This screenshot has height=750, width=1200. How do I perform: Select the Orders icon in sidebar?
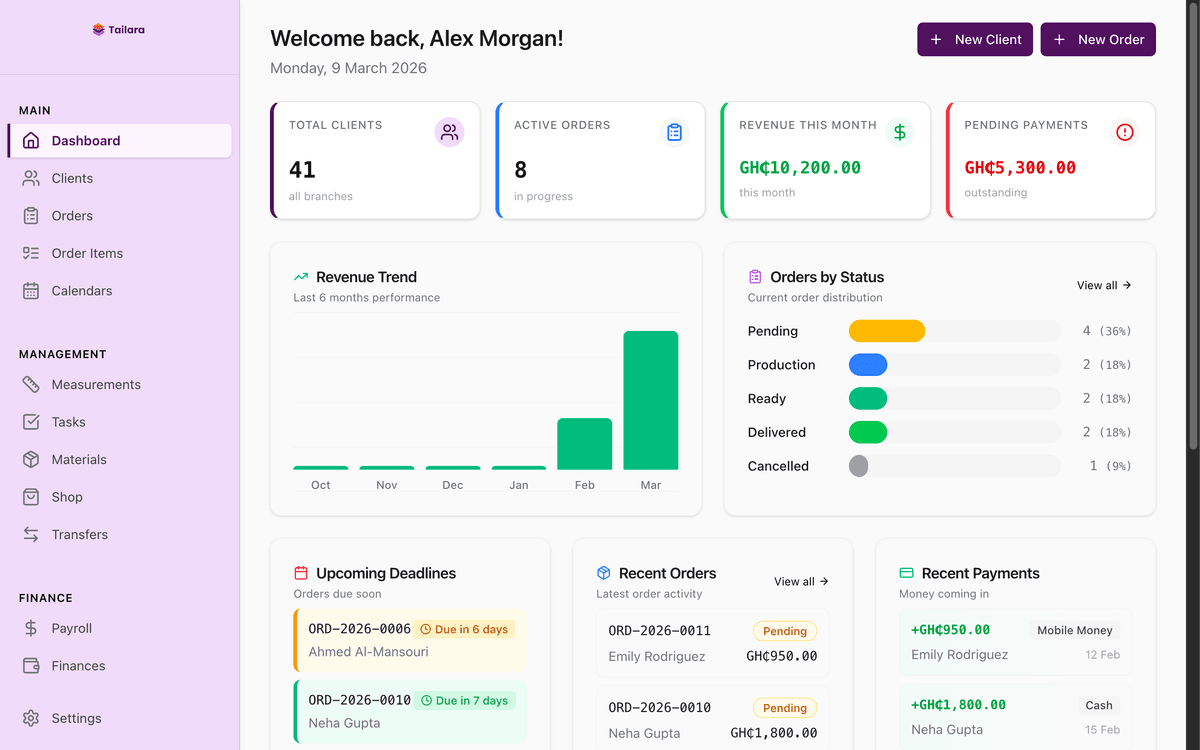pyautogui.click(x=33, y=215)
